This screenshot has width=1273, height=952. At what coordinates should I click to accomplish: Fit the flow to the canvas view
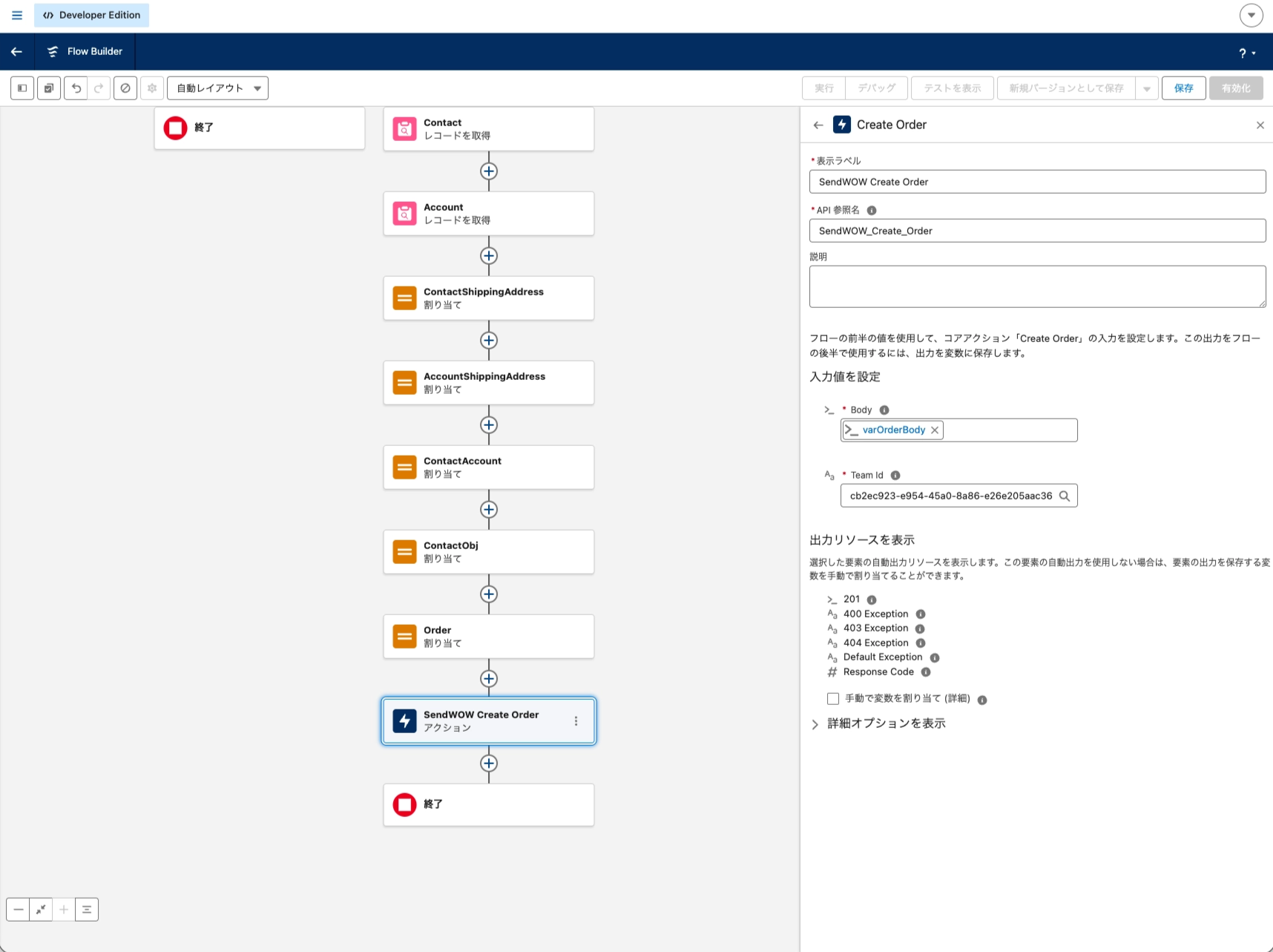tap(41, 910)
